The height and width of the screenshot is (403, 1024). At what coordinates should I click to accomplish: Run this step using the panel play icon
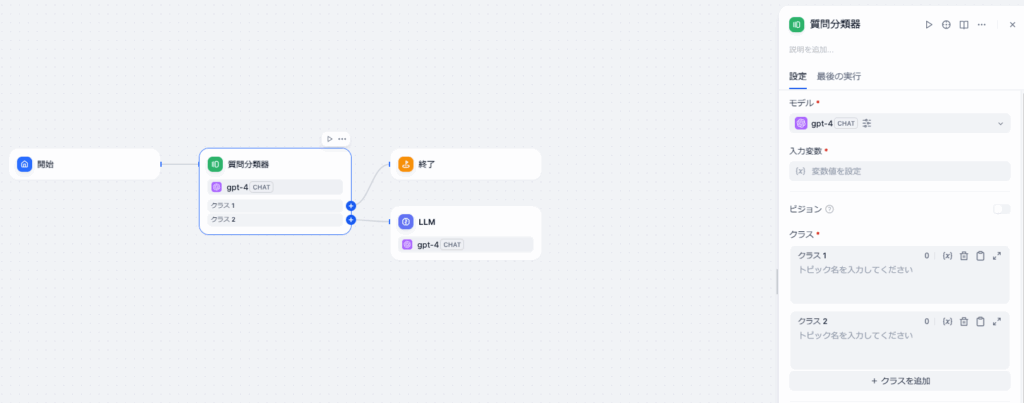(x=928, y=24)
